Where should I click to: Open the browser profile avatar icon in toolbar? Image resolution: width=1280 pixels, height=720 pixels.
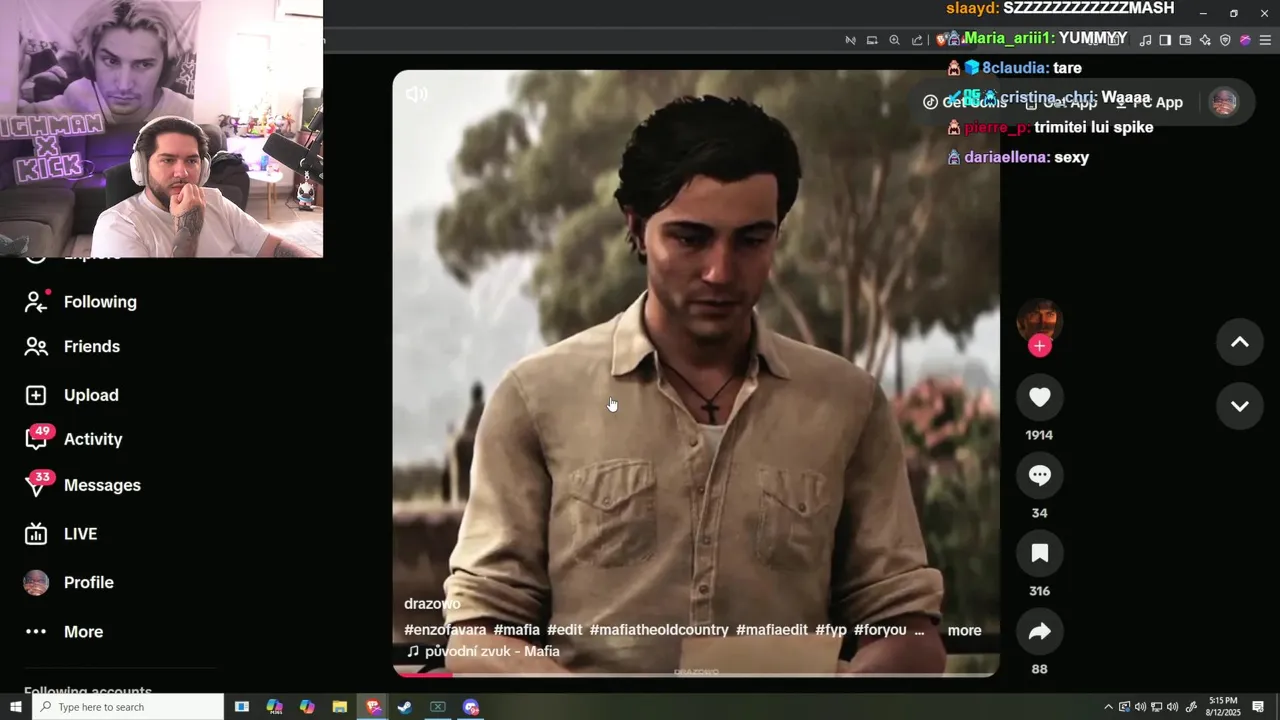[1245, 40]
